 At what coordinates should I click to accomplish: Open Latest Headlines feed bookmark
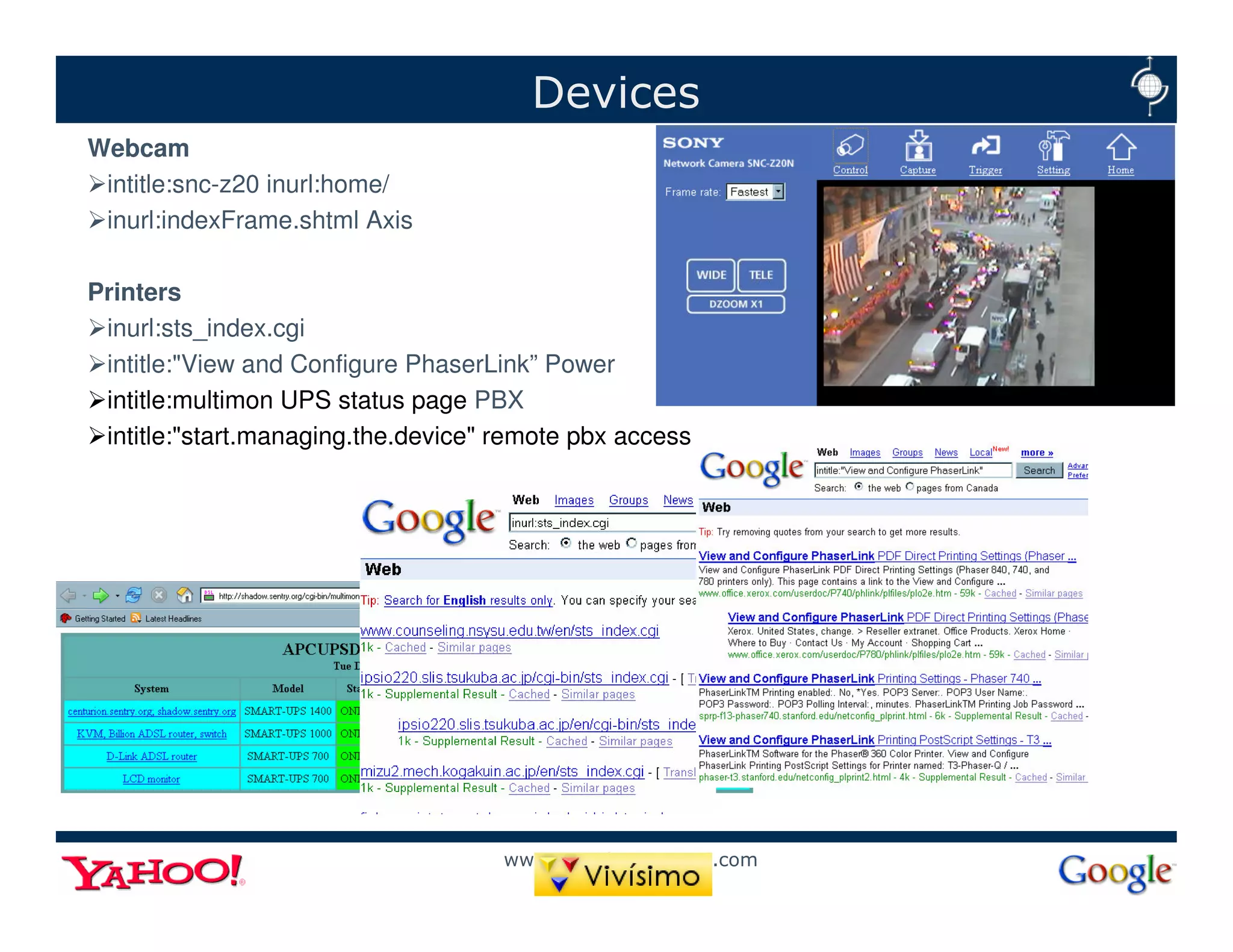click(166, 619)
